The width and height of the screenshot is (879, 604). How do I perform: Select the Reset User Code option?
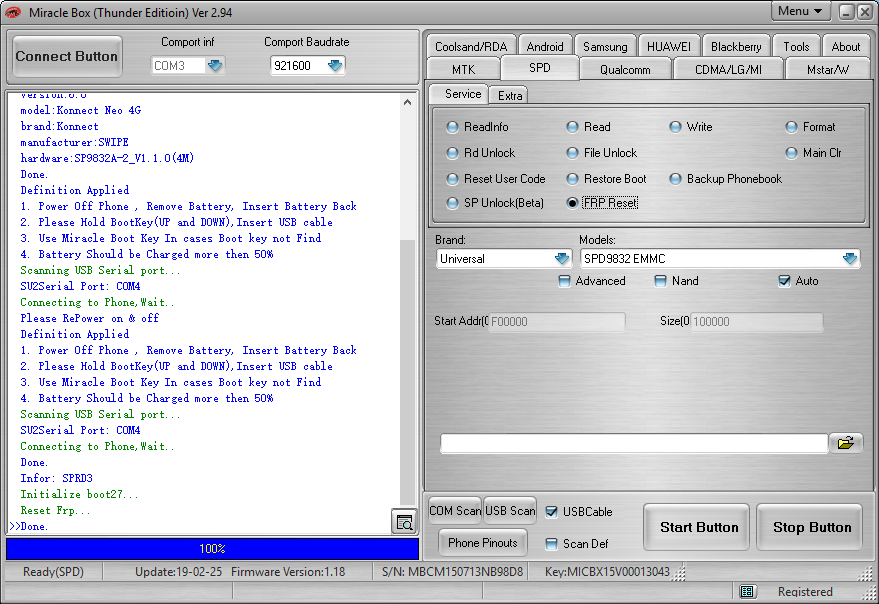pos(496,179)
